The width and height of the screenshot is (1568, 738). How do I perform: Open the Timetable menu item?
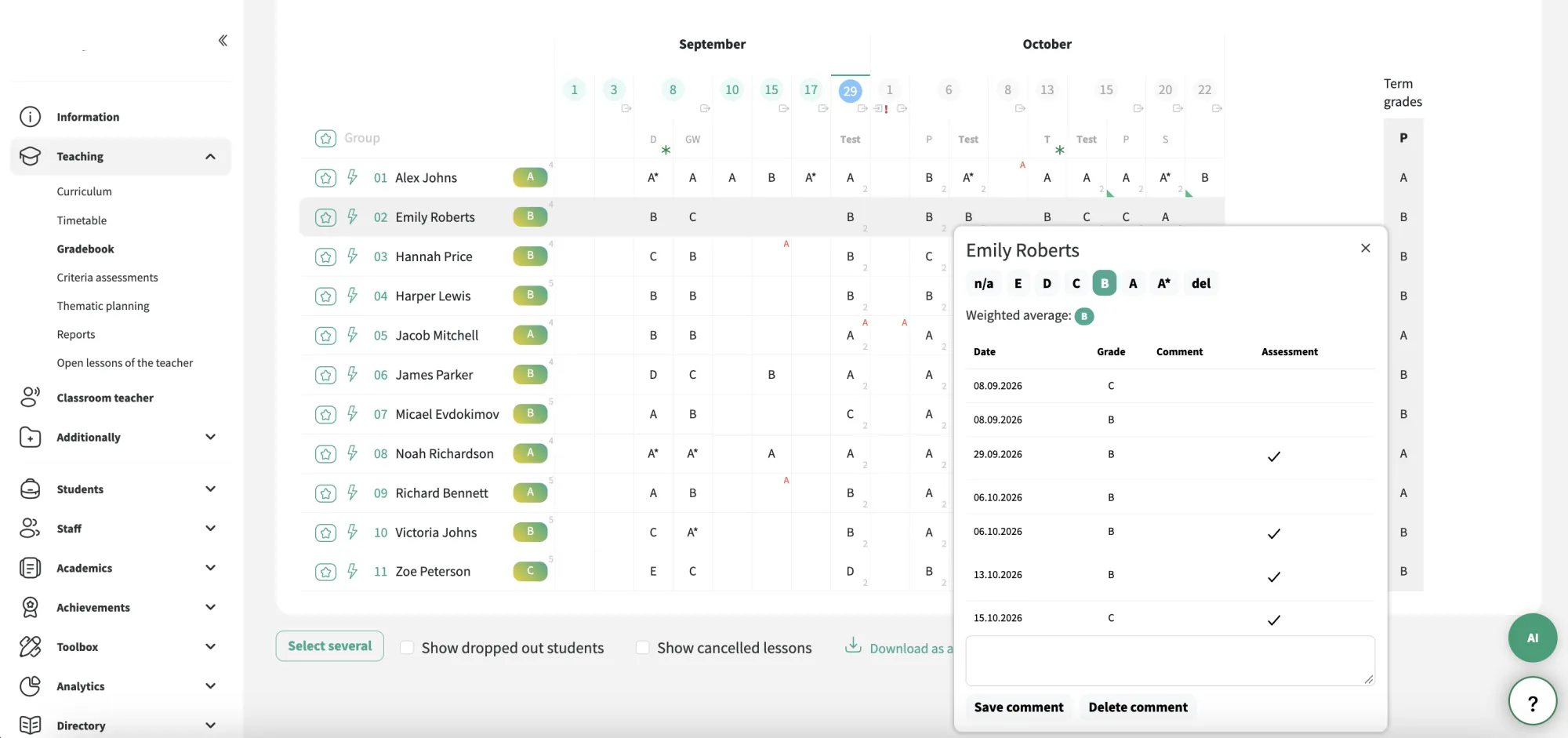pos(82,220)
